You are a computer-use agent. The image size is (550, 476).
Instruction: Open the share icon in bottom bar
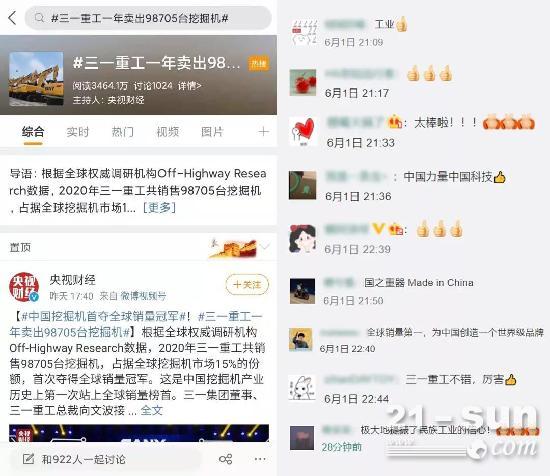pyautogui.click(x=225, y=459)
